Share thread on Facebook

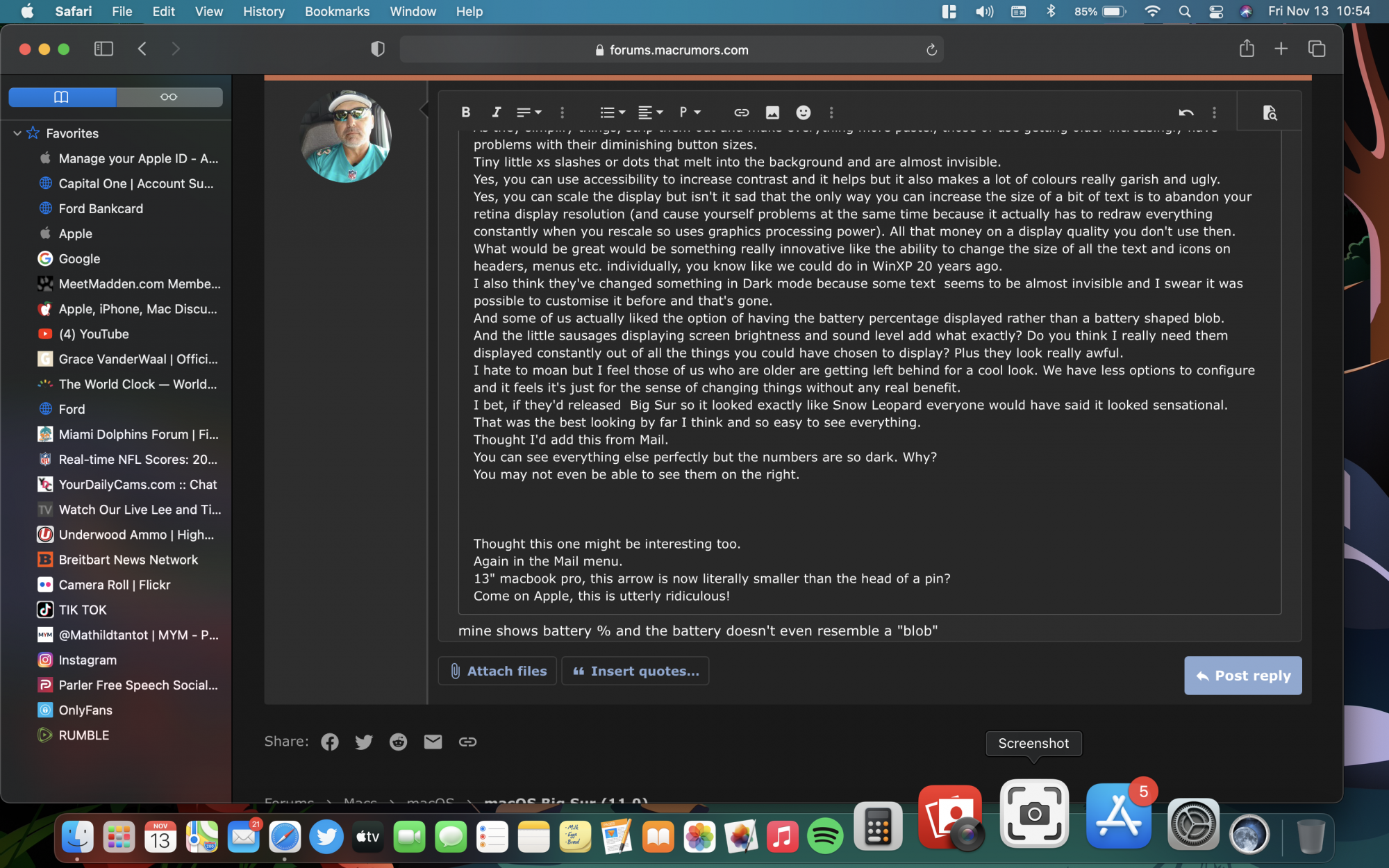point(330,742)
